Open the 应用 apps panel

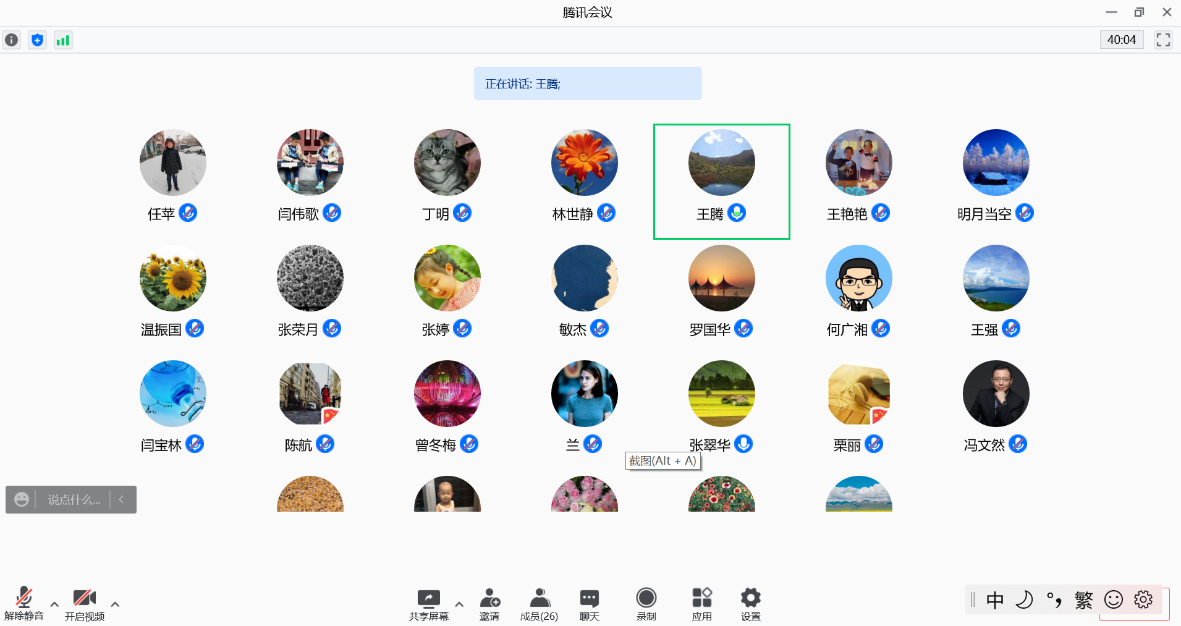click(702, 603)
